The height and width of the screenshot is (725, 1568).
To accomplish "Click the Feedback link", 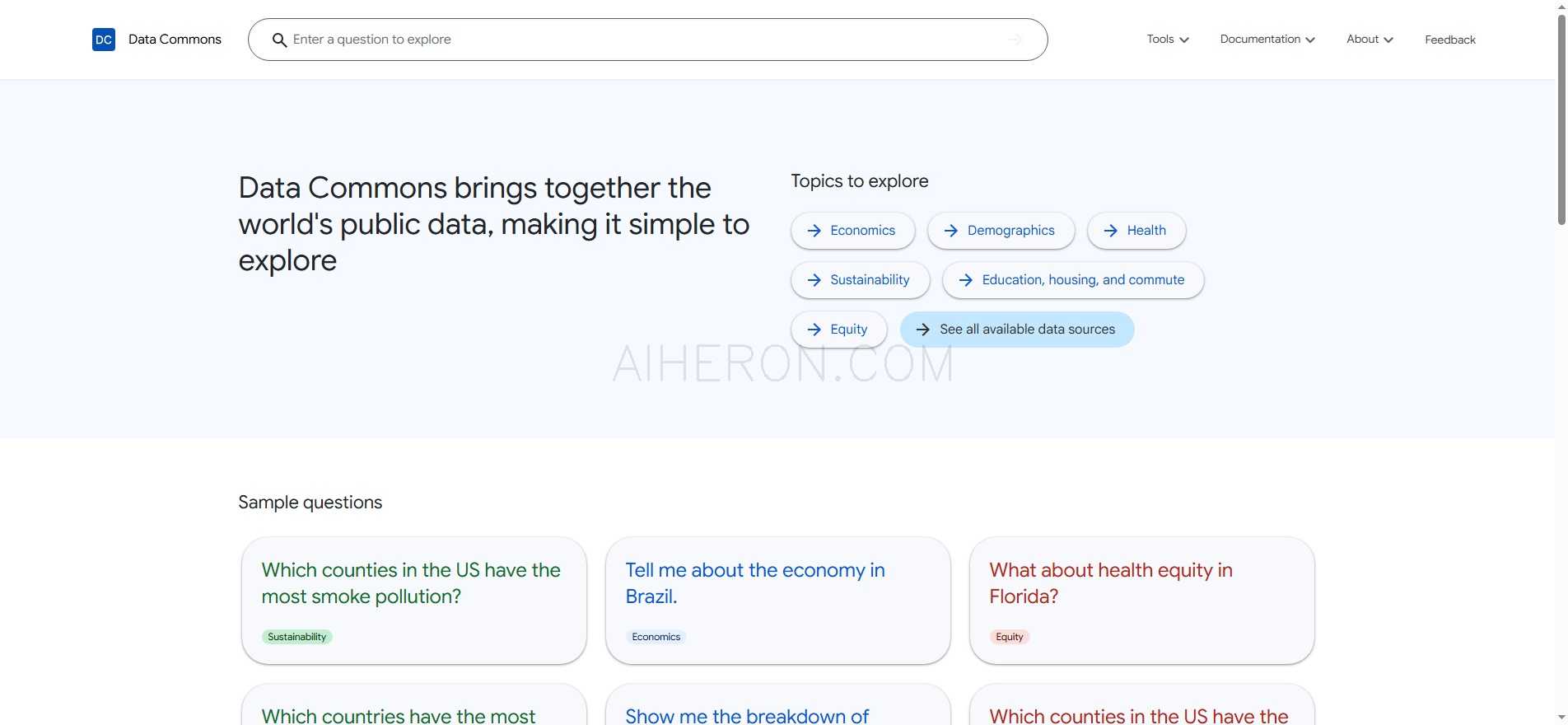I will coord(1449,39).
